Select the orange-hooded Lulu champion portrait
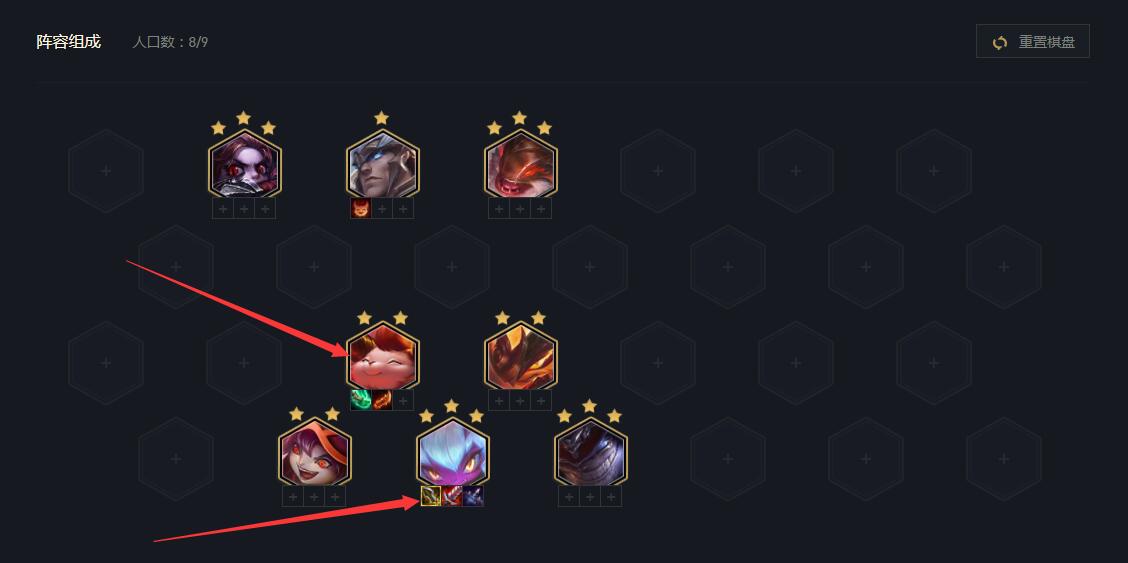Image resolution: width=1128 pixels, height=563 pixels. pos(314,454)
